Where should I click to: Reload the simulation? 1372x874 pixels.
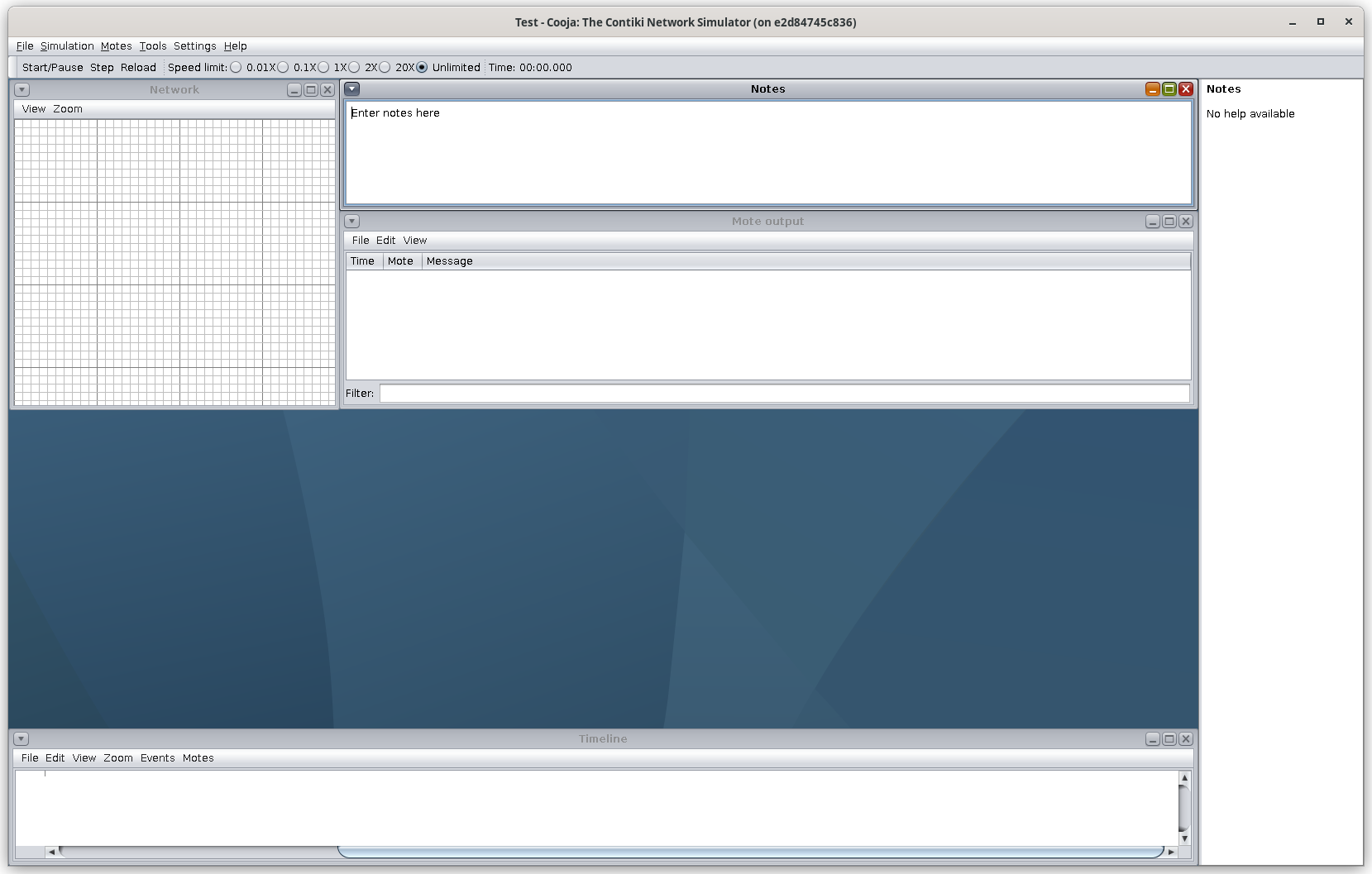click(x=138, y=68)
